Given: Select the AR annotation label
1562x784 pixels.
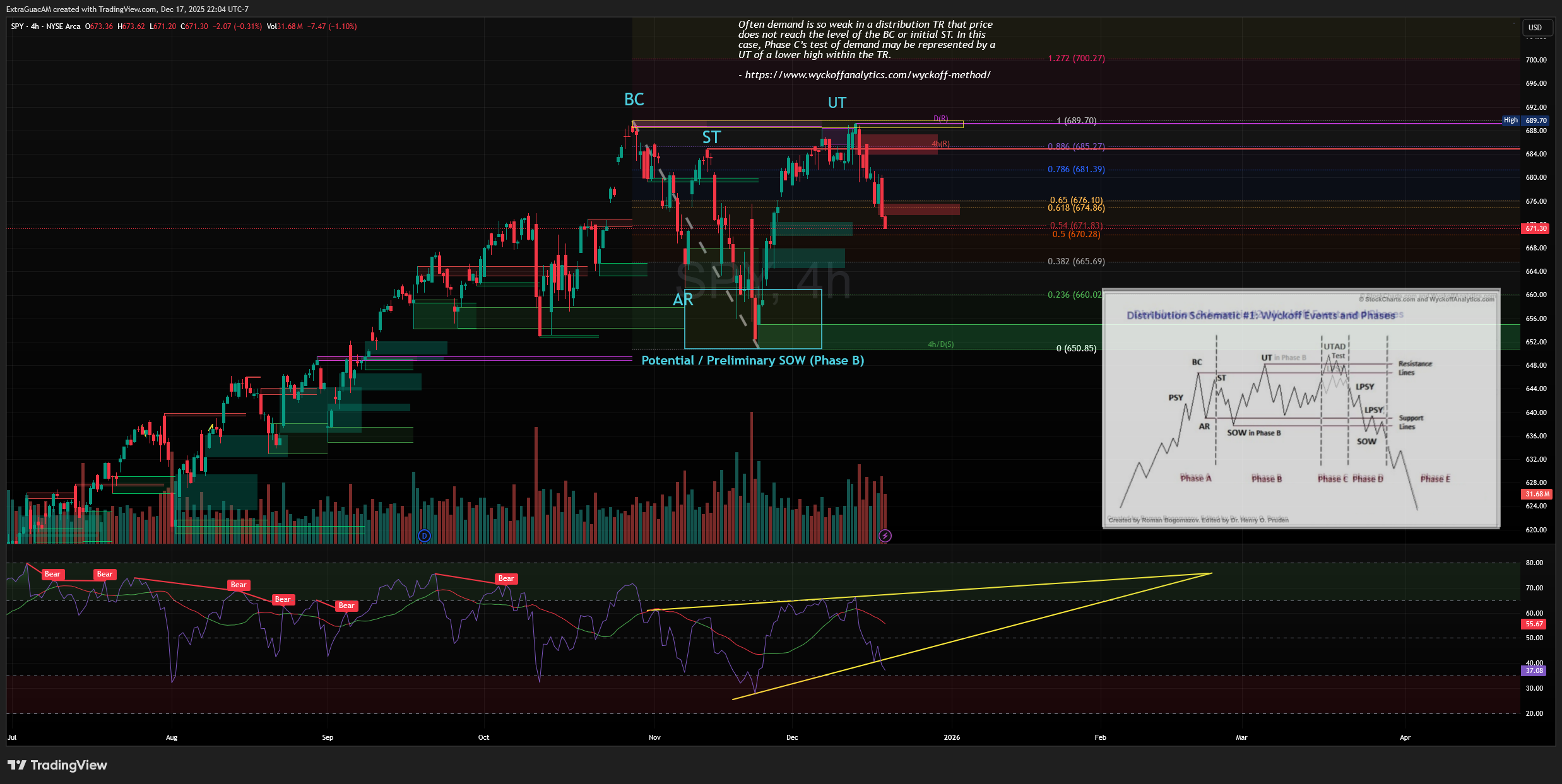Looking at the screenshot, I should [683, 300].
